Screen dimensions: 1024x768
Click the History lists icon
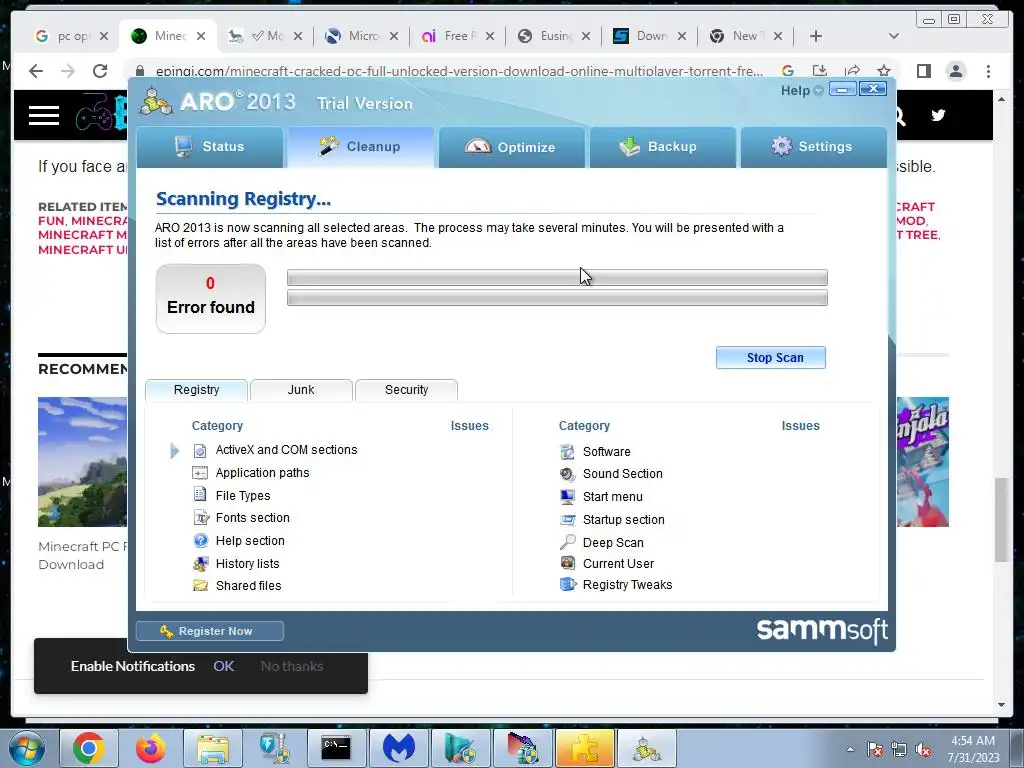pyautogui.click(x=200, y=564)
